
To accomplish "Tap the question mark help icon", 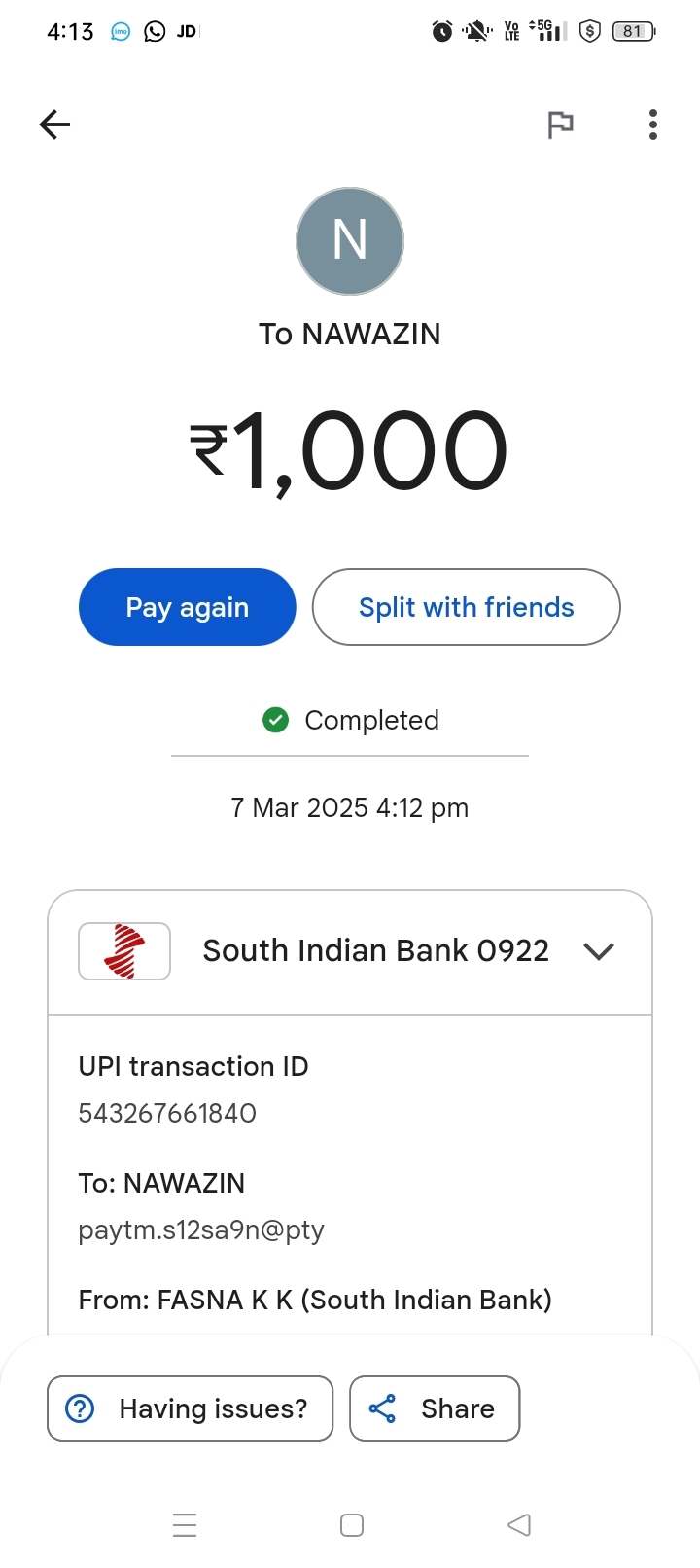I will [80, 1408].
